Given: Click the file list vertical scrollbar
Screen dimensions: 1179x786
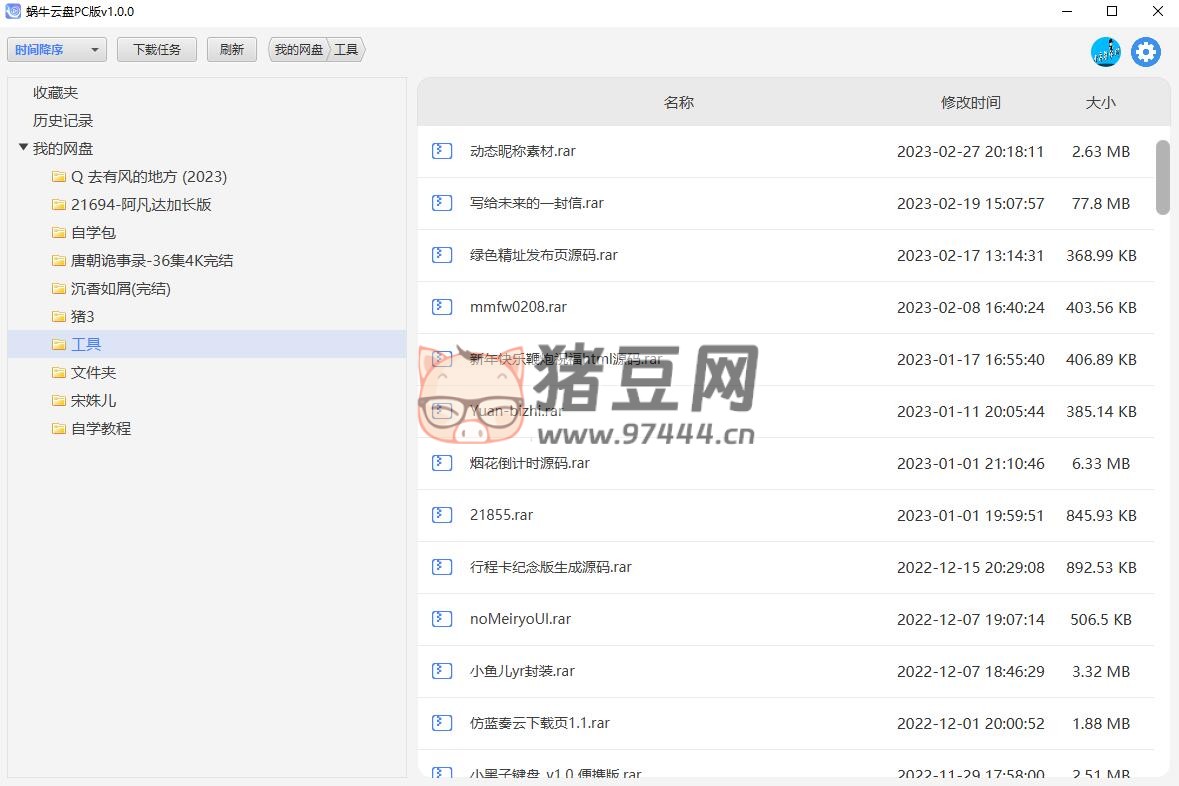Looking at the screenshot, I should [1162, 177].
